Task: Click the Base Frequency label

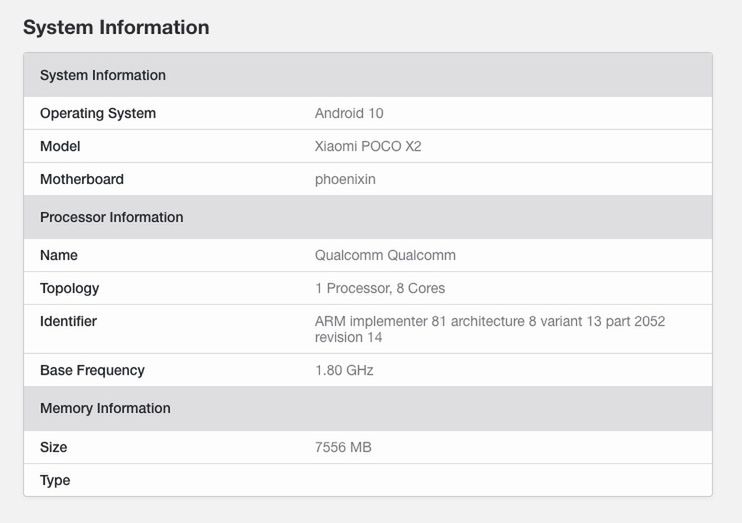Action: coord(92,371)
